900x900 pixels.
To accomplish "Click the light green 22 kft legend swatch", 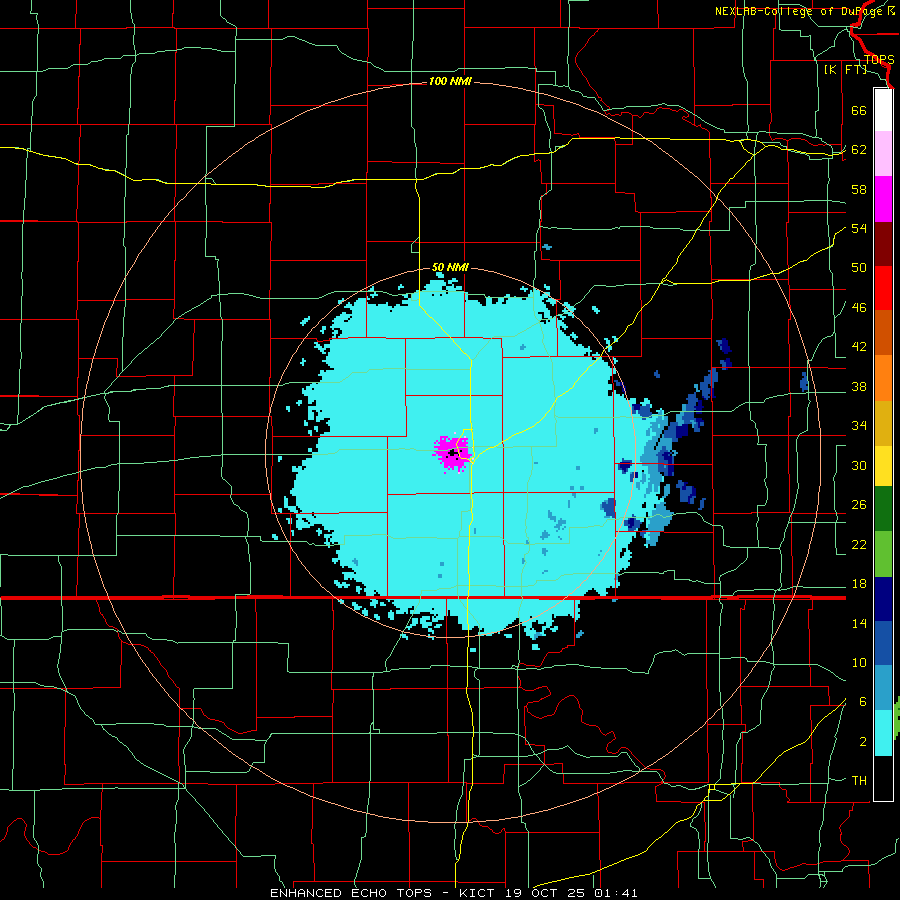I will [x=883, y=553].
